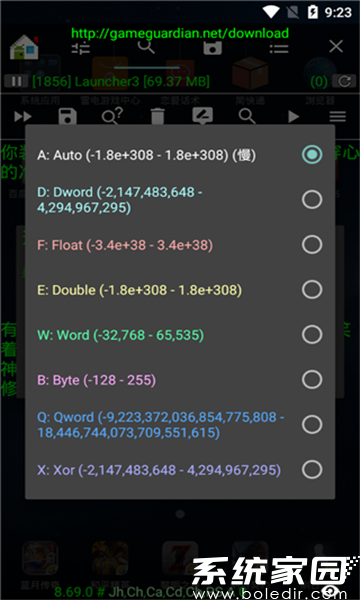Open the hamburger menu in toolbar

pyautogui.click(x=337, y=116)
